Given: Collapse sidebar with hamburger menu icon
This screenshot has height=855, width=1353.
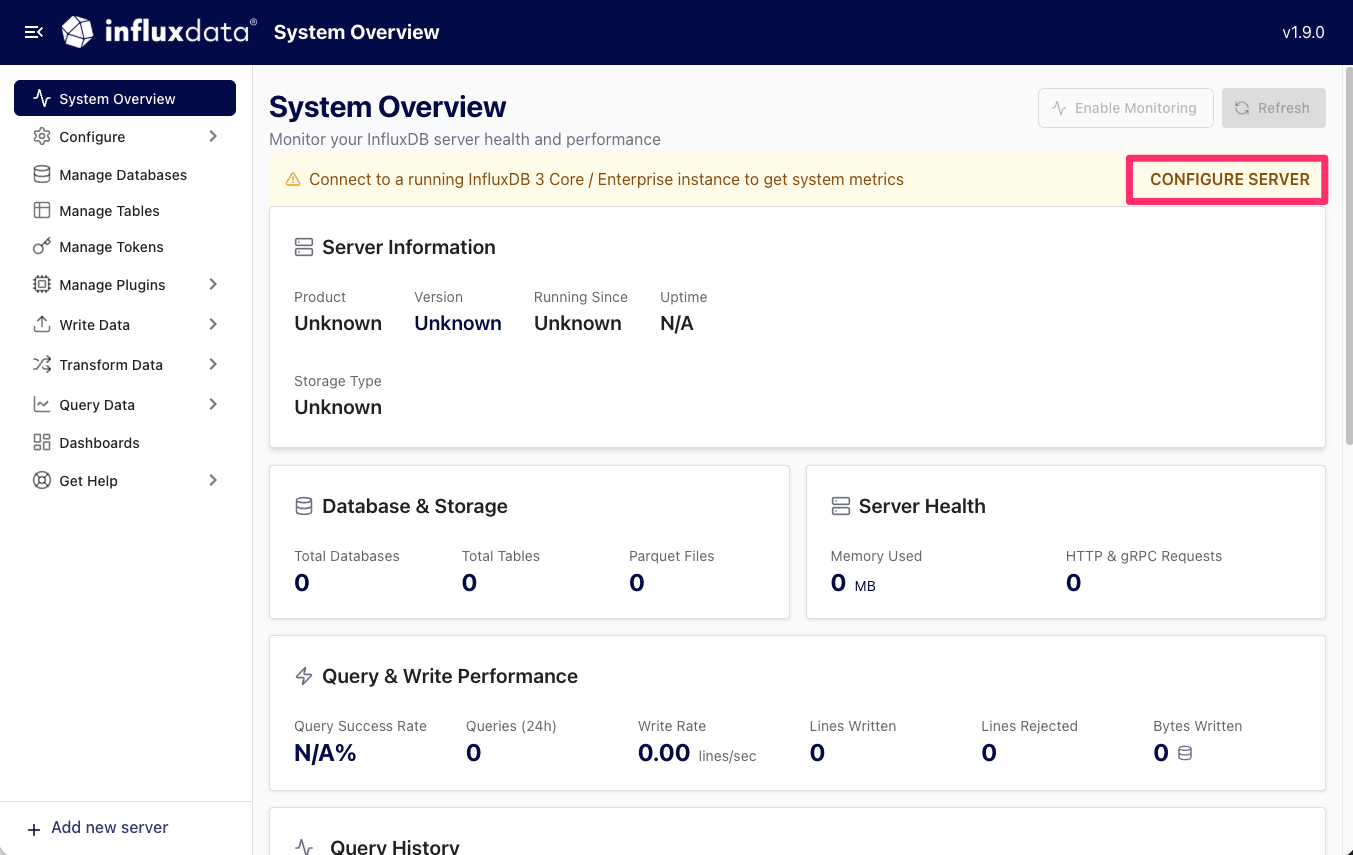Looking at the screenshot, I should click(x=33, y=32).
